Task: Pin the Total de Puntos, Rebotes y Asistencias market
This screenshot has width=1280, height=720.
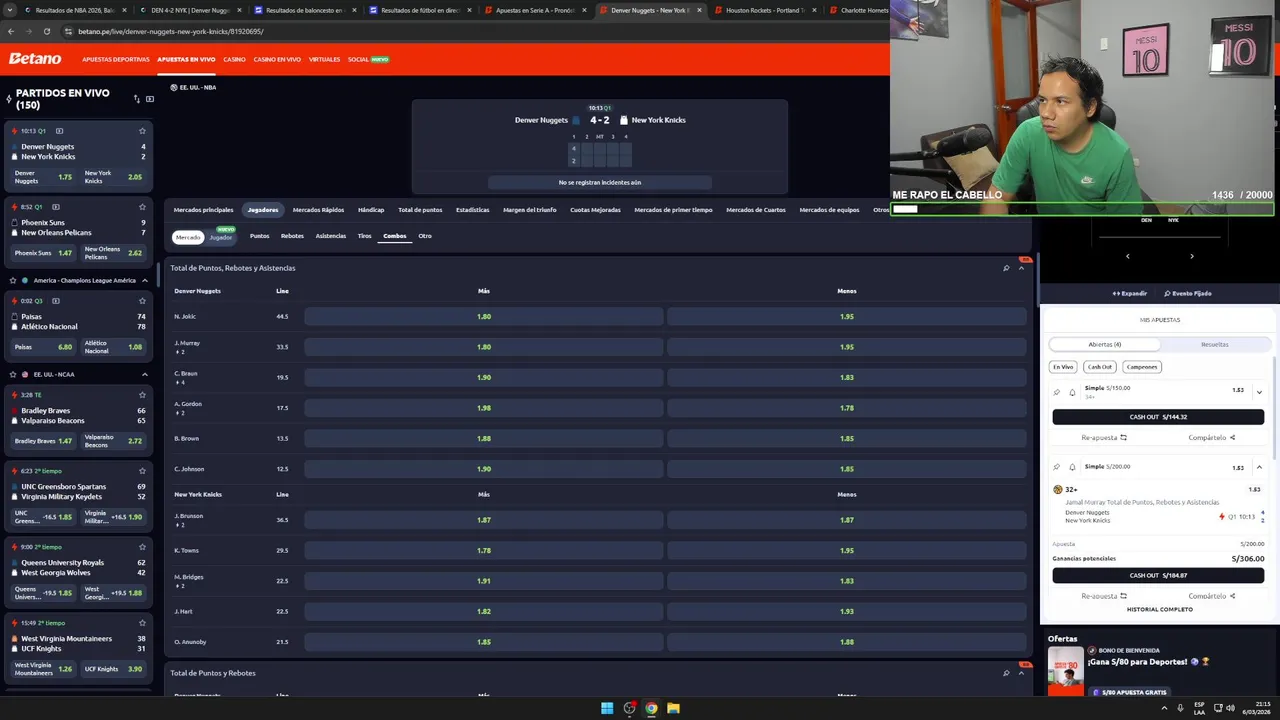Action: (x=1006, y=268)
